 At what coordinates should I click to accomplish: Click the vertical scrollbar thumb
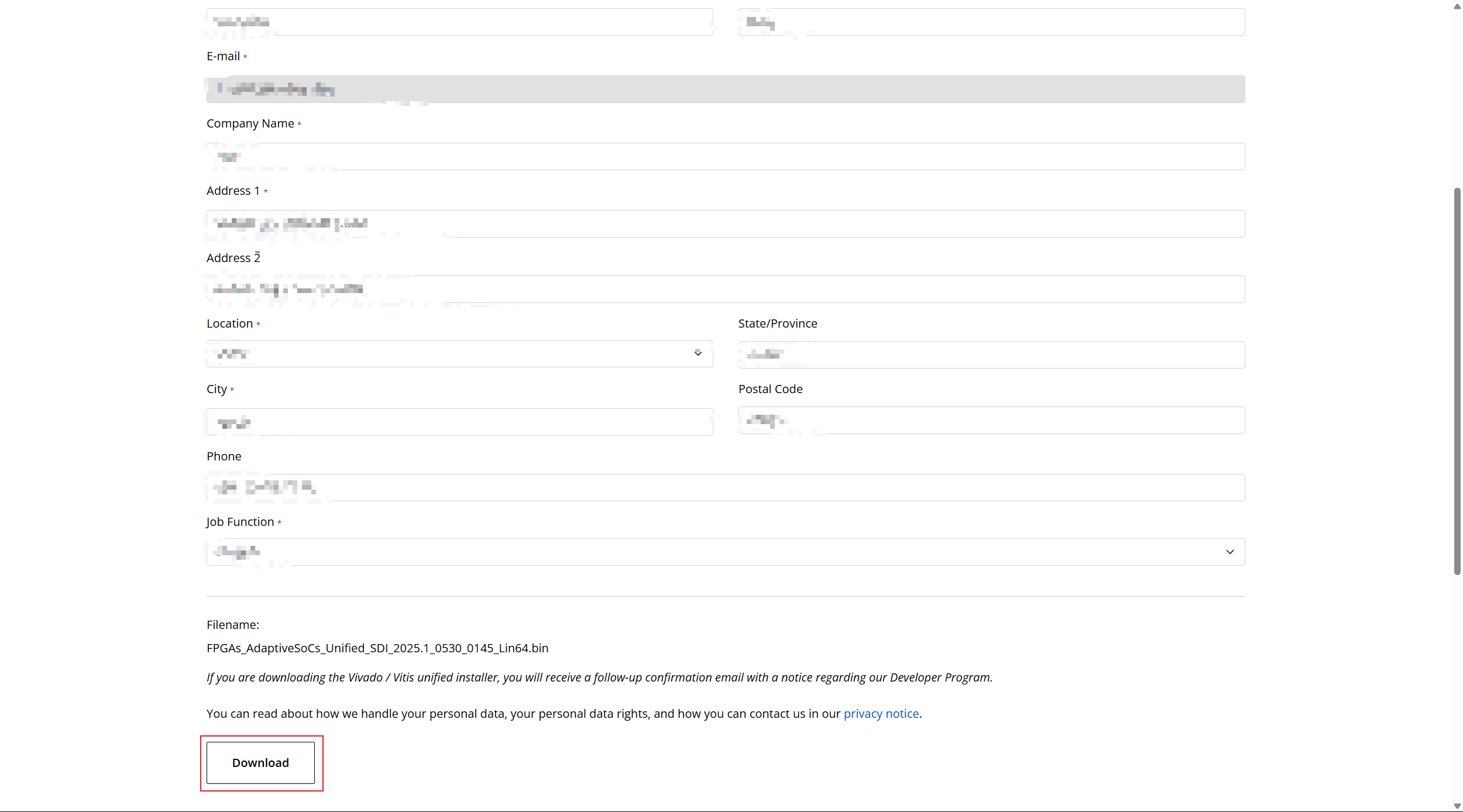(1457, 380)
